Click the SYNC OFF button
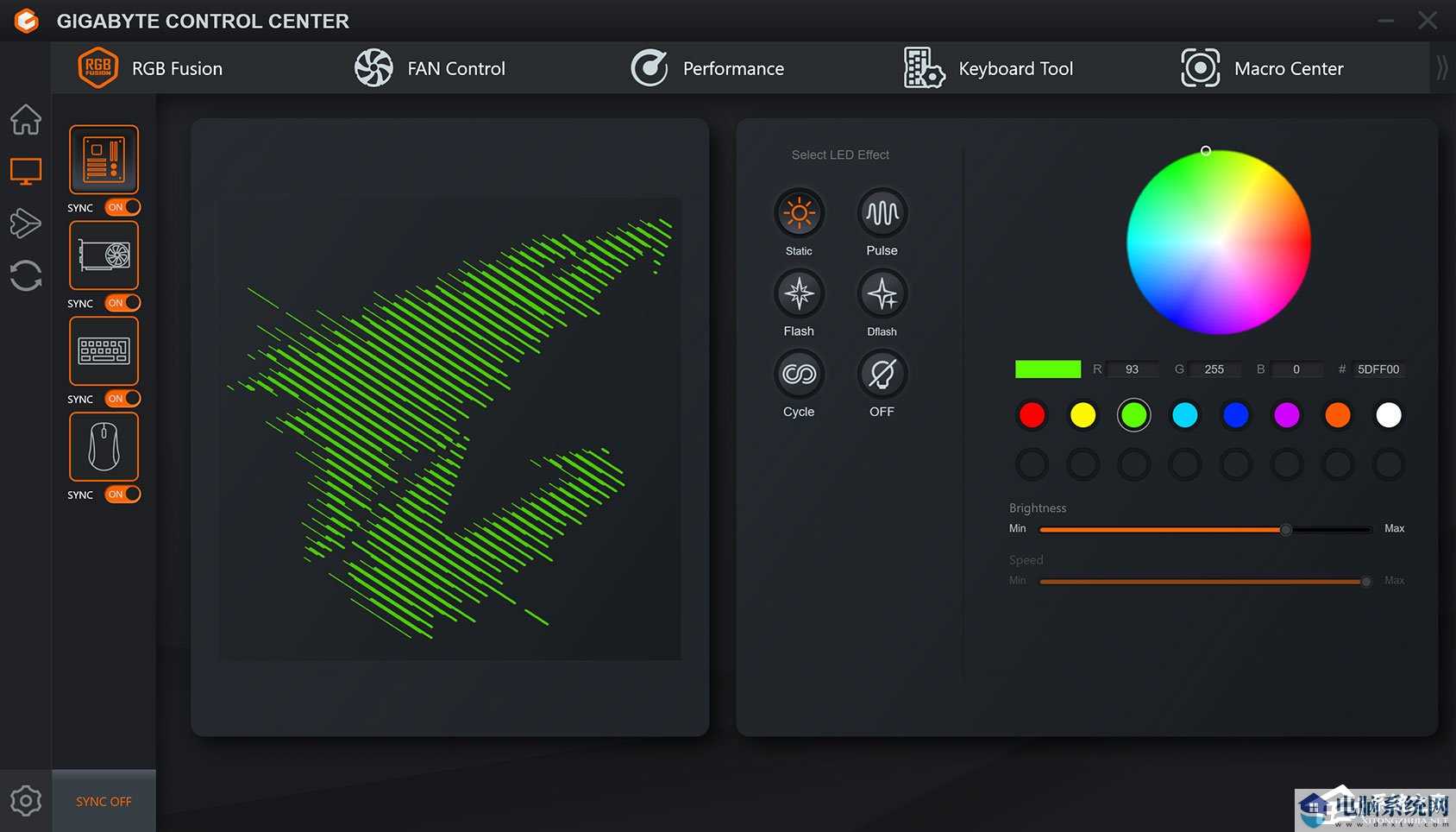This screenshot has height=832, width=1456. coord(104,801)
